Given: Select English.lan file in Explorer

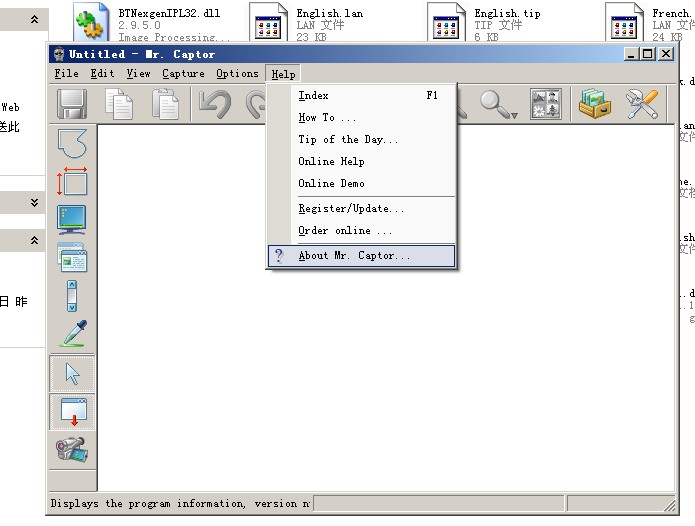Looking at the screenshot, I should pos(306,22).
